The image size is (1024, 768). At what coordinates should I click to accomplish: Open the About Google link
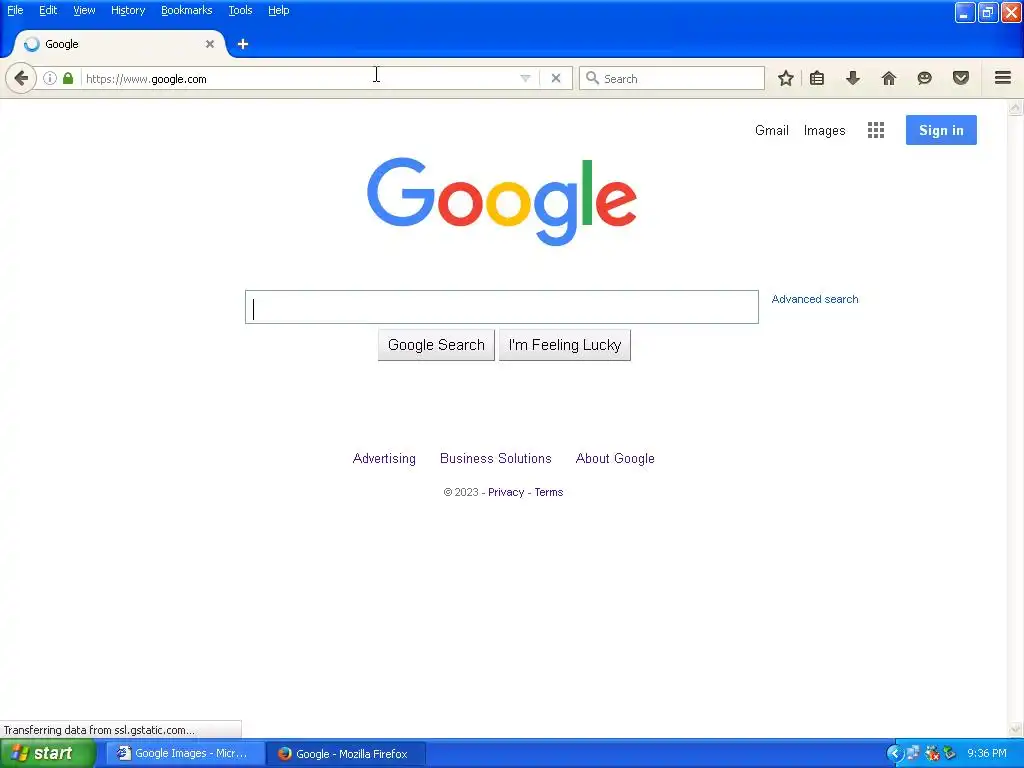click(615, 458)
